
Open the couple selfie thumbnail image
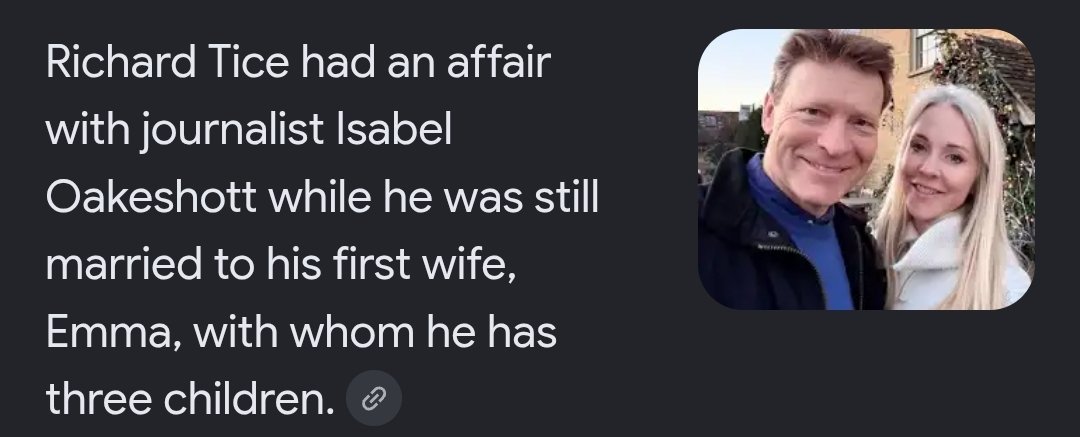866,169
